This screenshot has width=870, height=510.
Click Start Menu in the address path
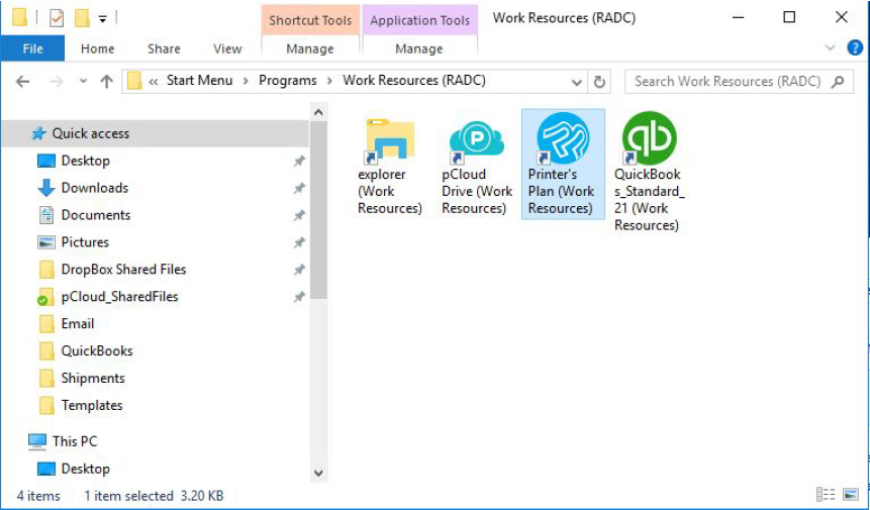(x=200, y=80)
